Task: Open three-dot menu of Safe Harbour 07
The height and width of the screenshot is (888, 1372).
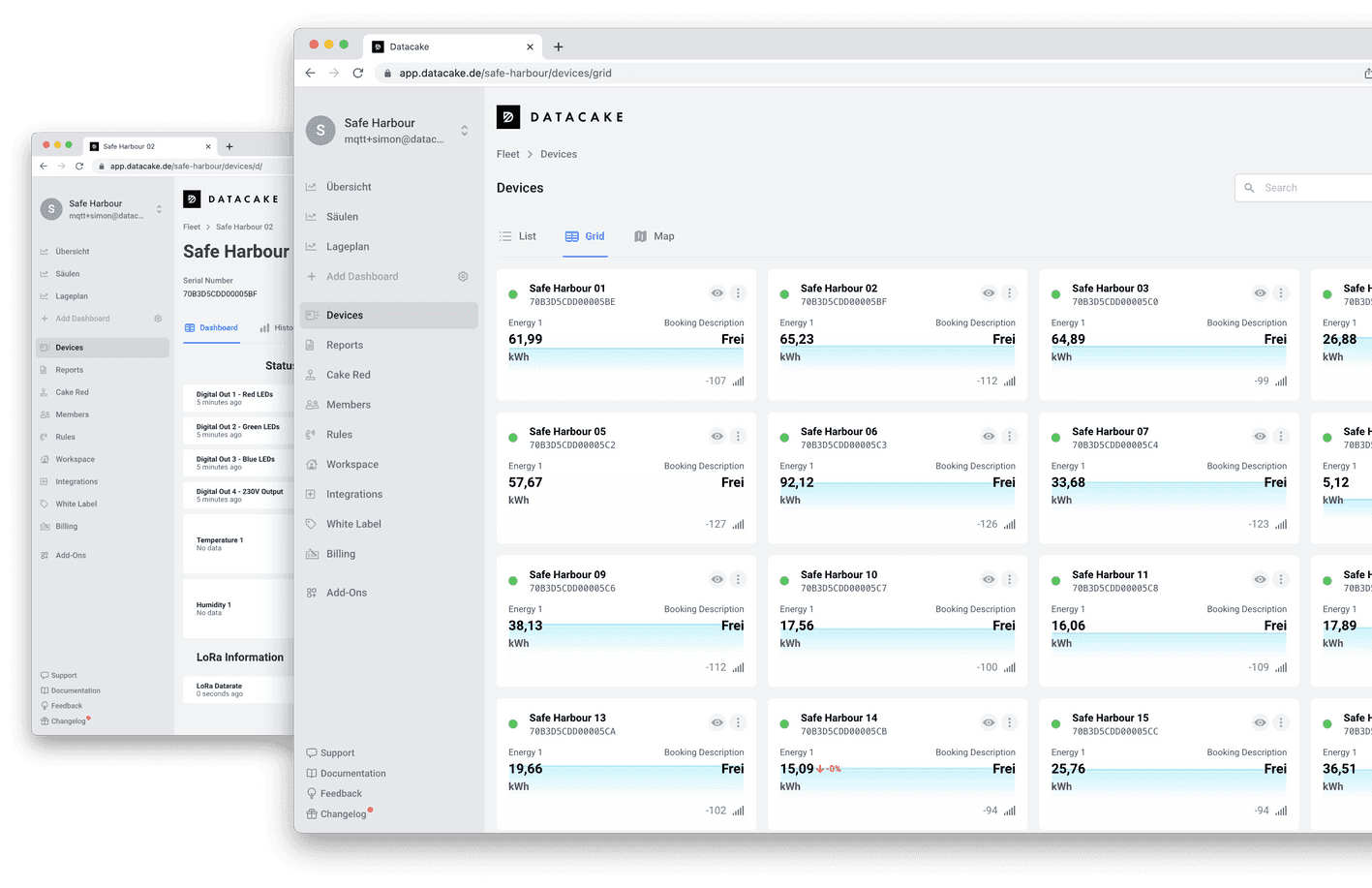Action: click(x=1281, y=437)
